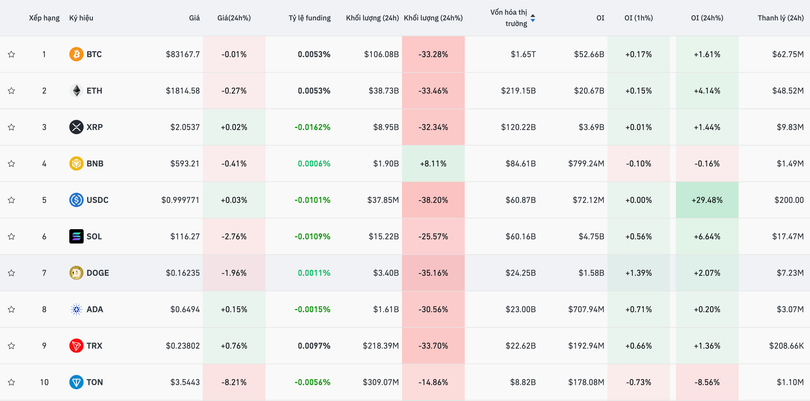Screen dimensions: 810x401
Task: Click the ETH Ethereum coin icon
Action: [x=76, y=91]
